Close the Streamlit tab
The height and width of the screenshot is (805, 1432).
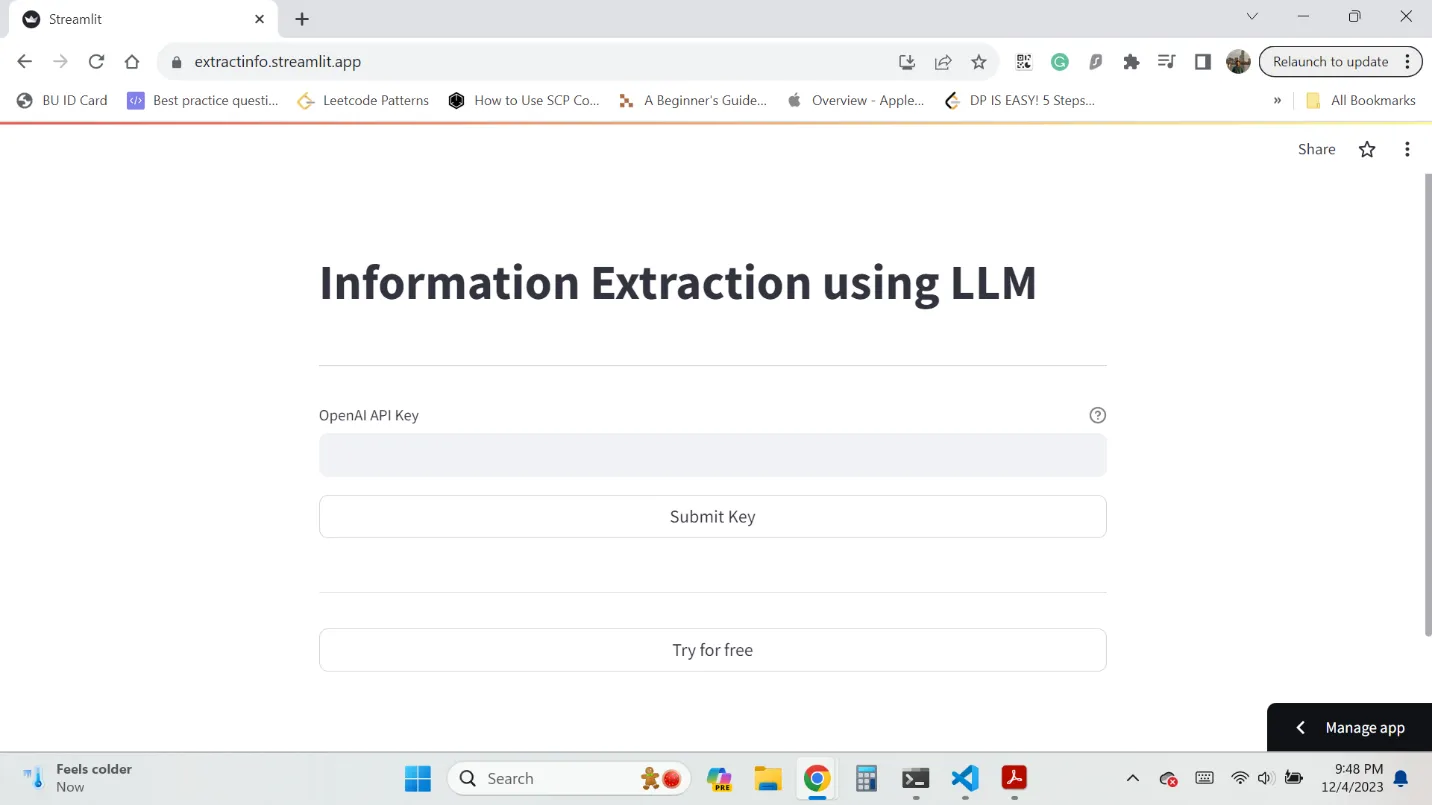[260, 19]
